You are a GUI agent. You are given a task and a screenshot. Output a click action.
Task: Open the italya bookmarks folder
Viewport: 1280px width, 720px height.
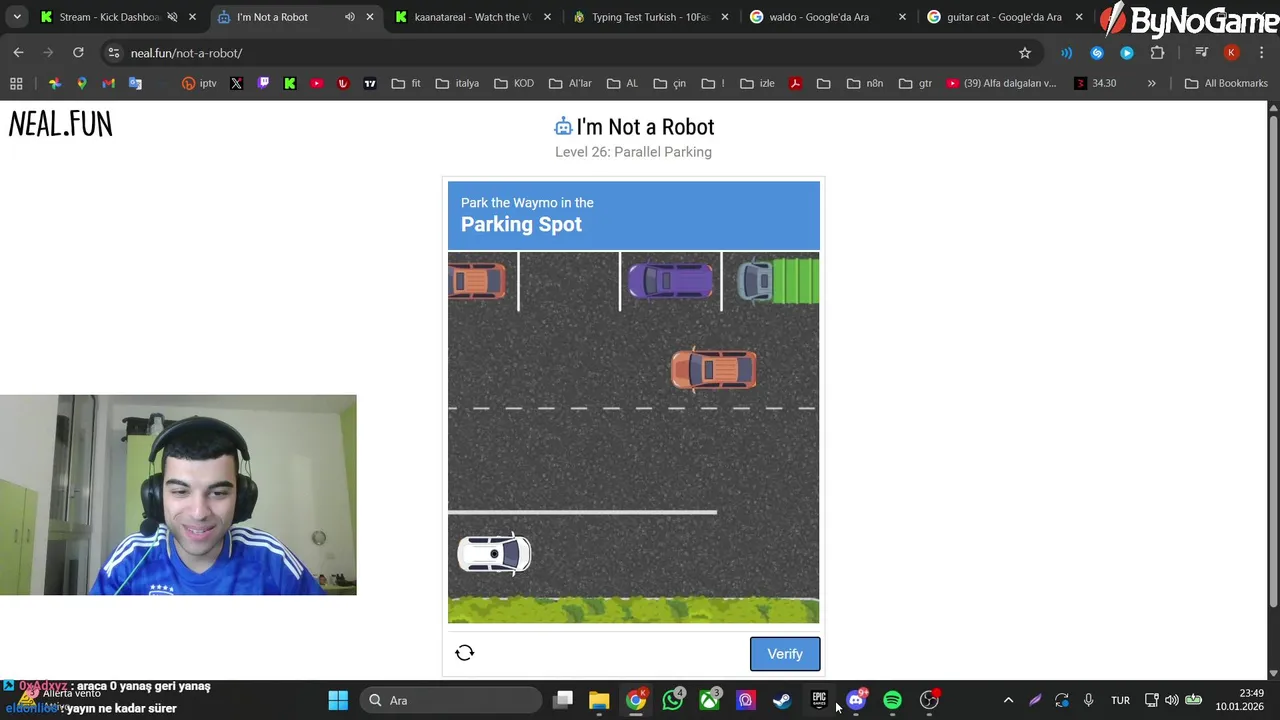click(x=457, y=83)
